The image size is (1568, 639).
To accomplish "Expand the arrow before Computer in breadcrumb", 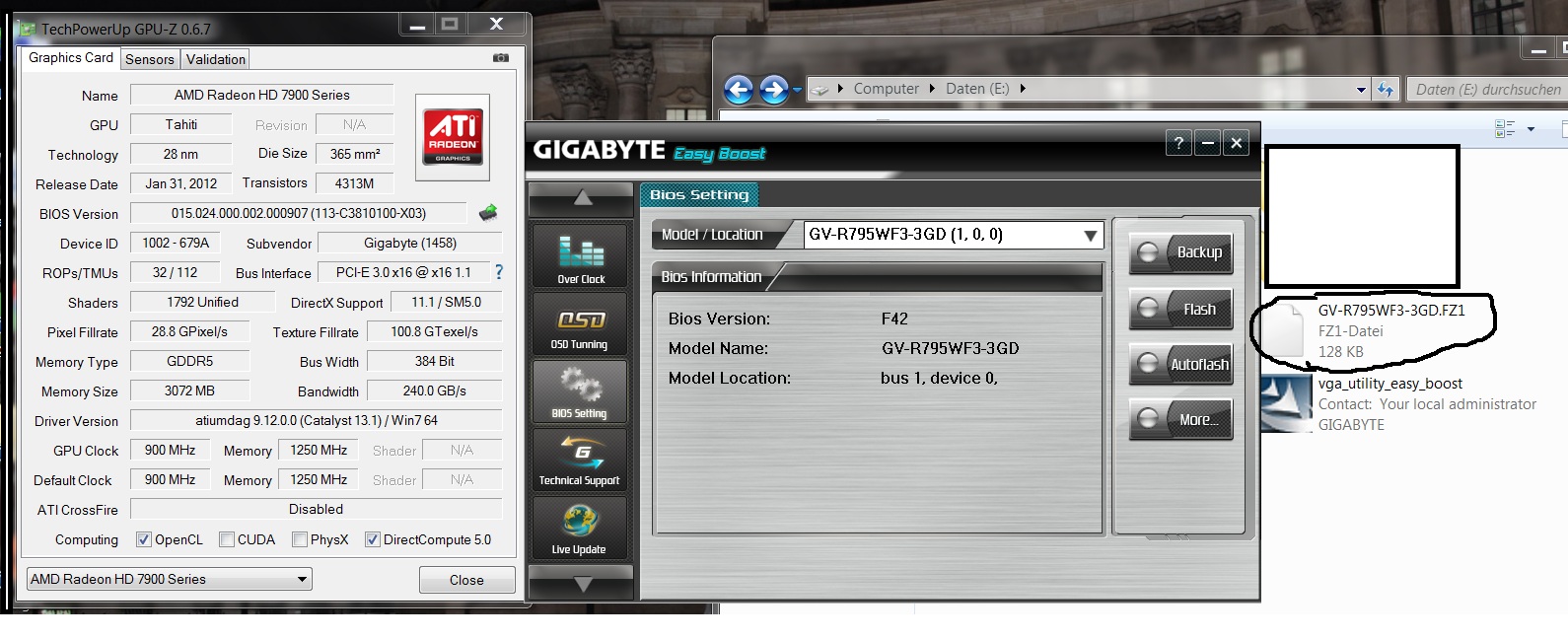I will click(x=840, y=88).
